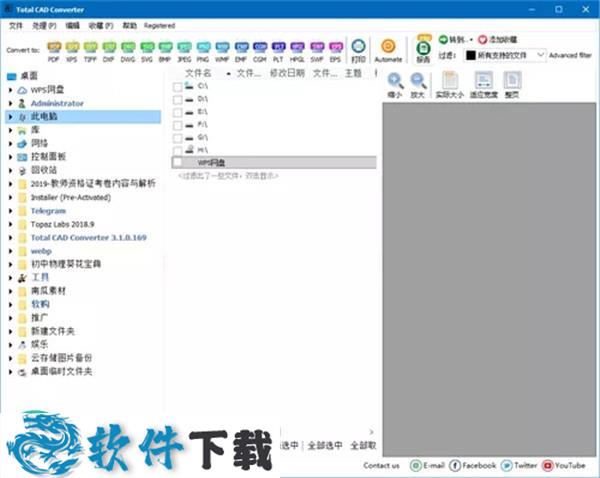This screenshot has width=600, height=478.
Task: Expand the Topaz Labs 2018.9 folder
Action: click(11, 224)
